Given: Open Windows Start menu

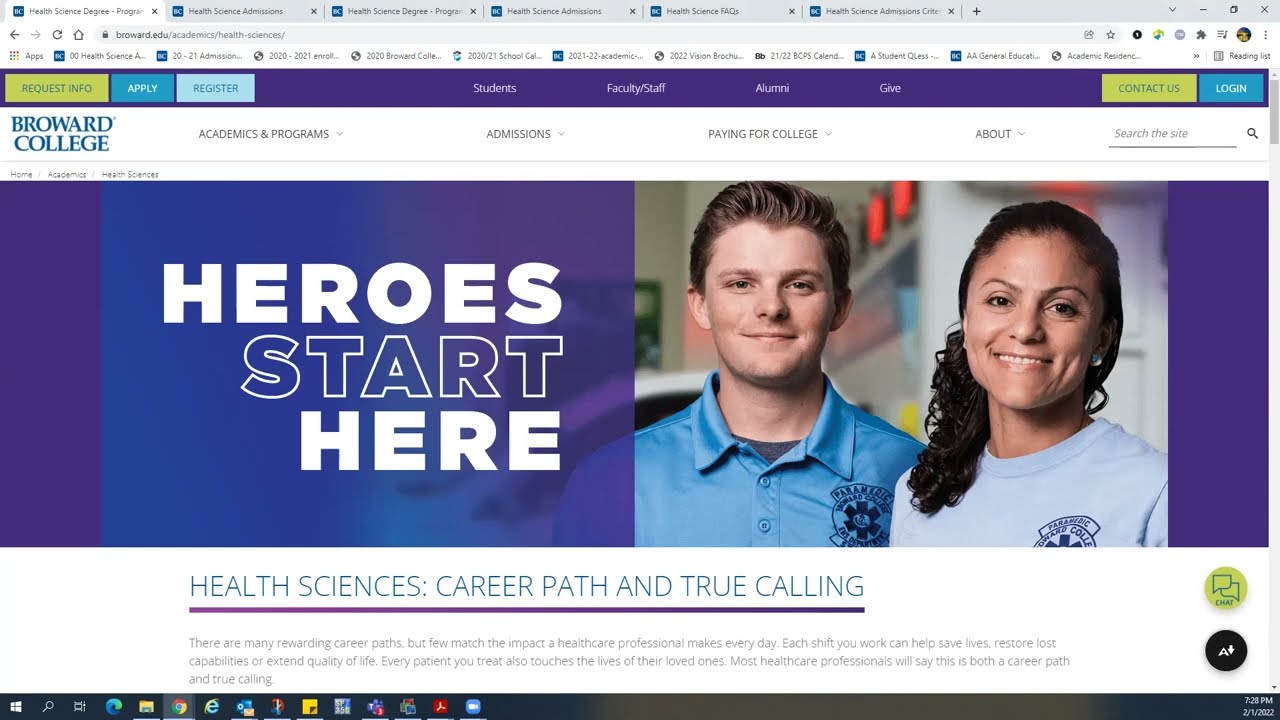Looking at the screenshot, I should [x=16, y=707].
